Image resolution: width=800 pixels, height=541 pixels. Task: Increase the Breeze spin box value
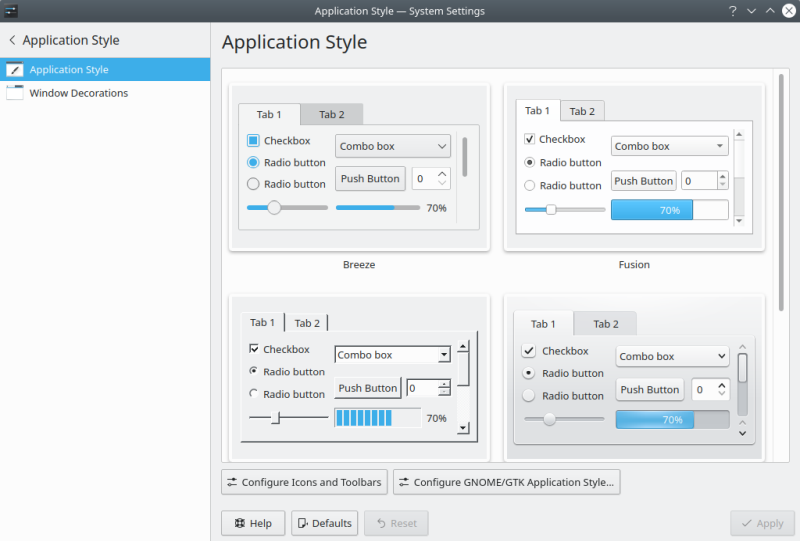click(x=442, y=174)
